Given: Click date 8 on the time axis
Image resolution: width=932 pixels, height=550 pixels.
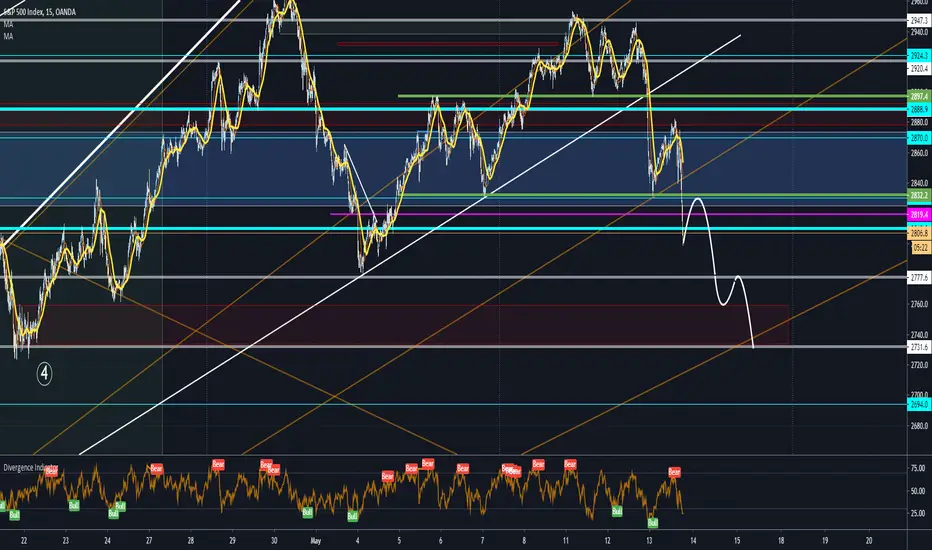Looking at the screenshot, I should pos(524,540).
